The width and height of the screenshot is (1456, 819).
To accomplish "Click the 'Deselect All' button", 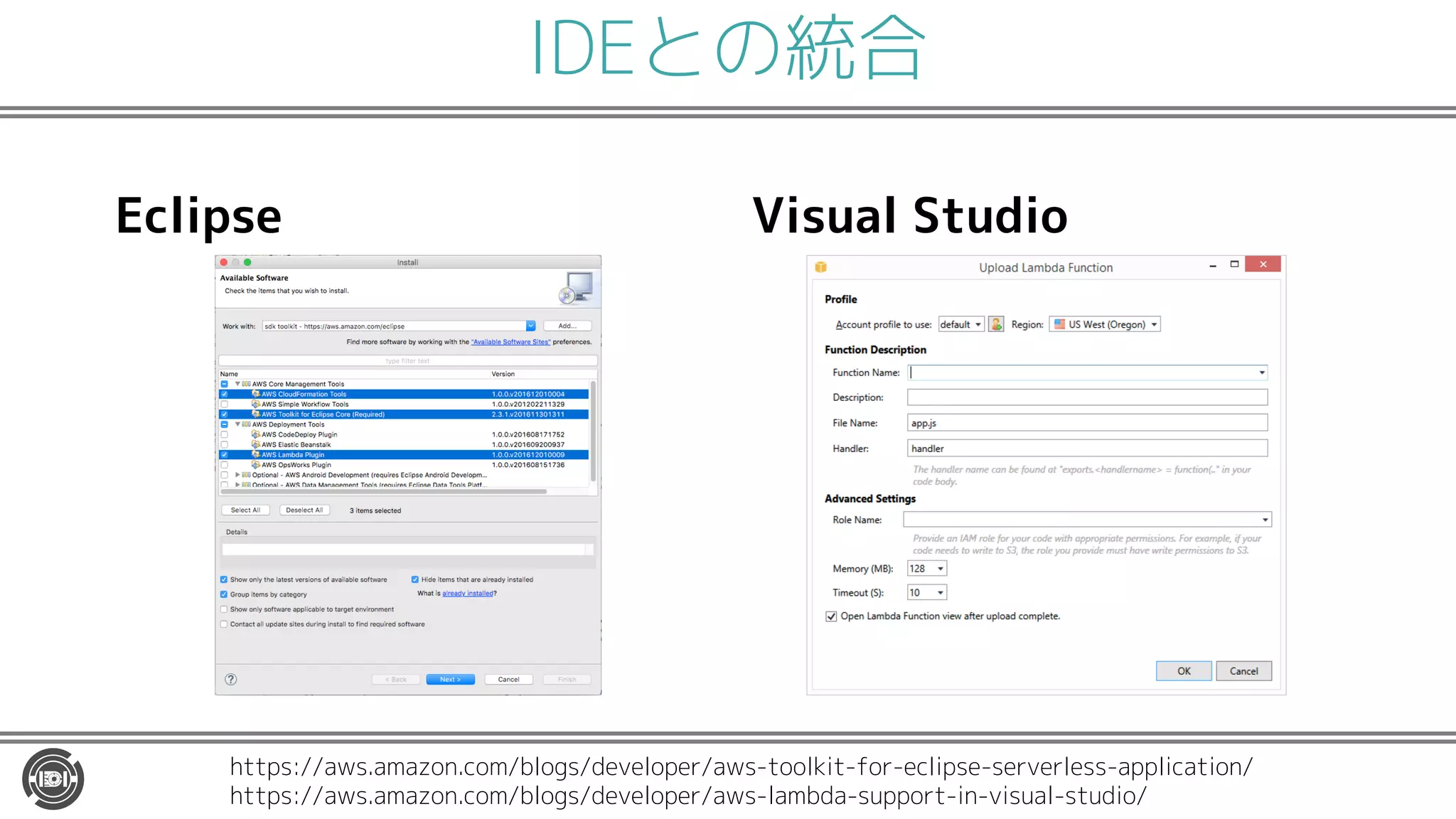I will coord(304,510).
